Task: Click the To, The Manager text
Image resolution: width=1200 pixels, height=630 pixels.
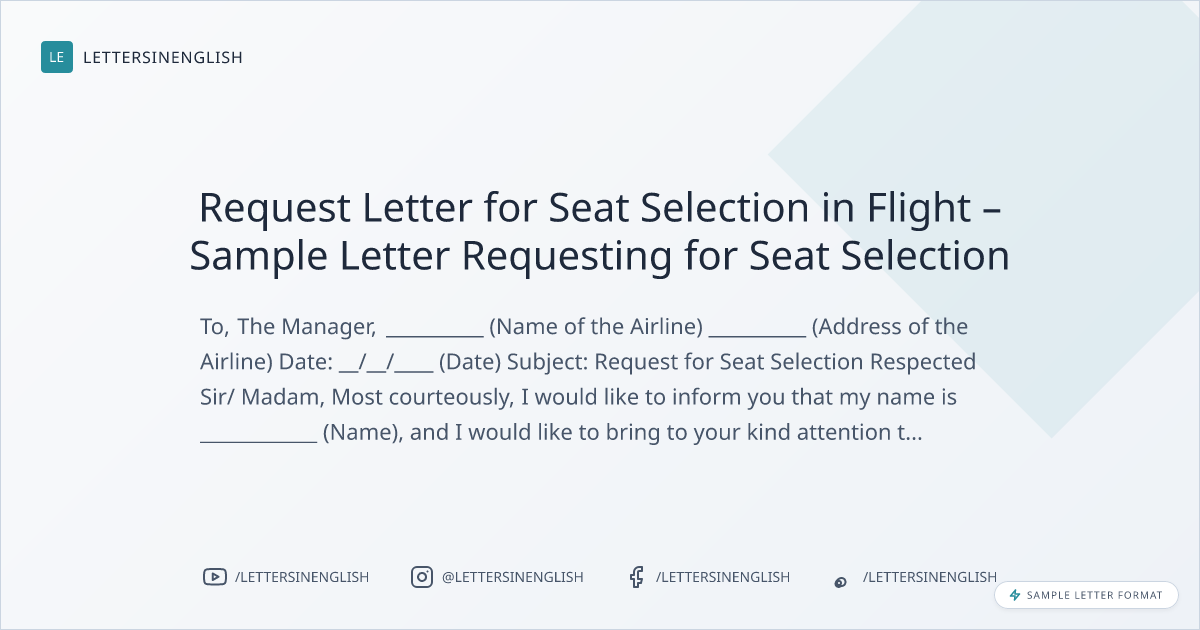Action: [288, 327]
